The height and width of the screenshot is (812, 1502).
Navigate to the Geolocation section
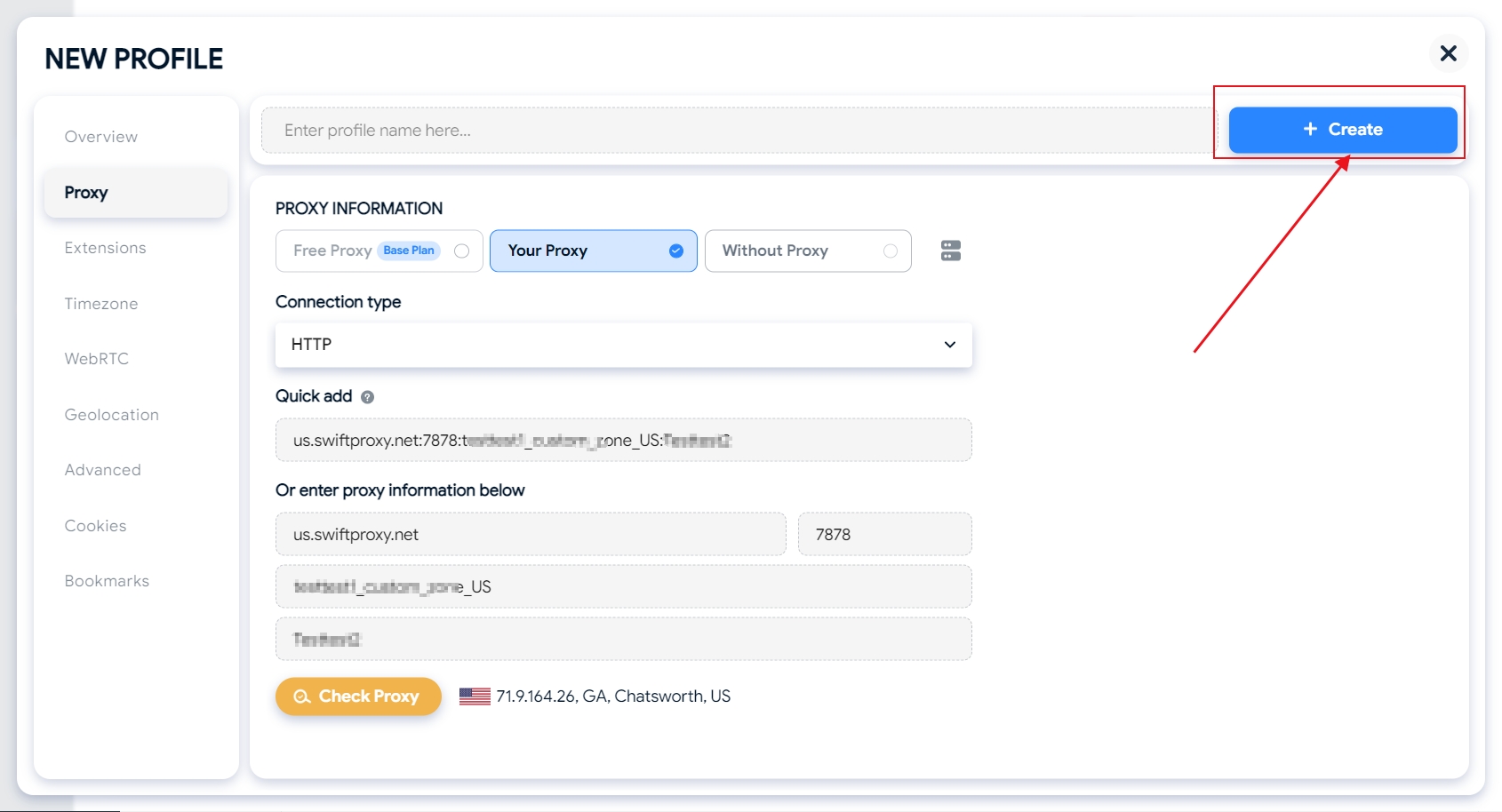click(x=111, y=415)
